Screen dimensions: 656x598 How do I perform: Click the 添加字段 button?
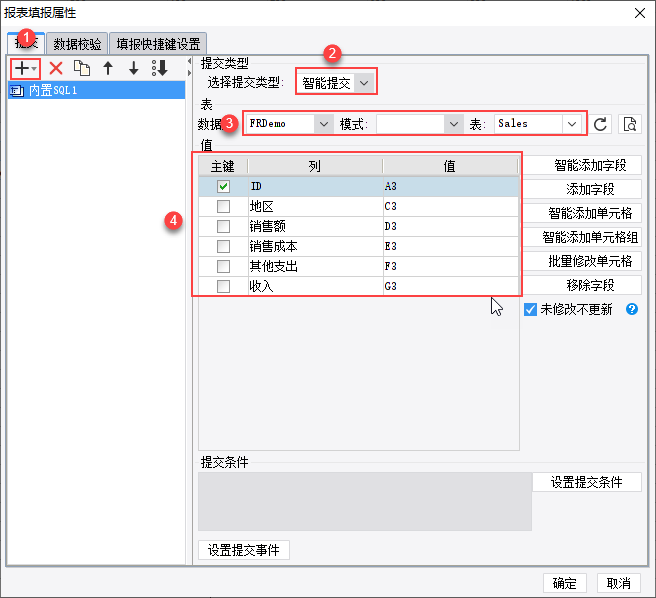click(x=582, y=189)
